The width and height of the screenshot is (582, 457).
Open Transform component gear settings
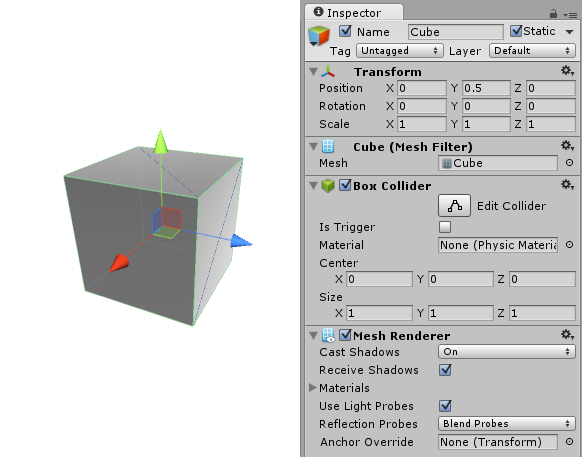[568, 71]
